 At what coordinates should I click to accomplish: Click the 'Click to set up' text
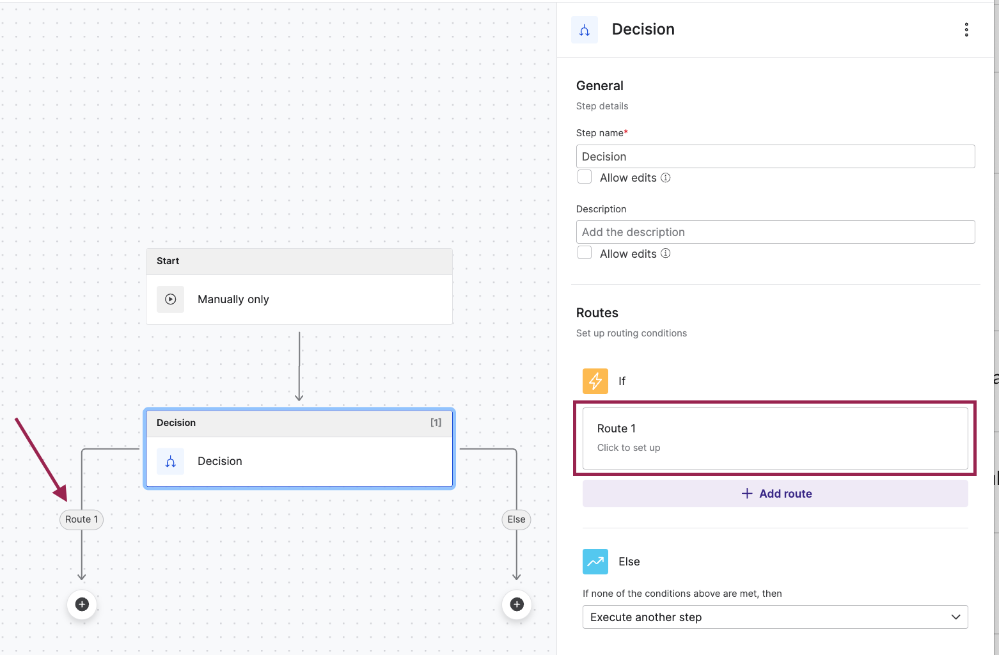[628, 448]
